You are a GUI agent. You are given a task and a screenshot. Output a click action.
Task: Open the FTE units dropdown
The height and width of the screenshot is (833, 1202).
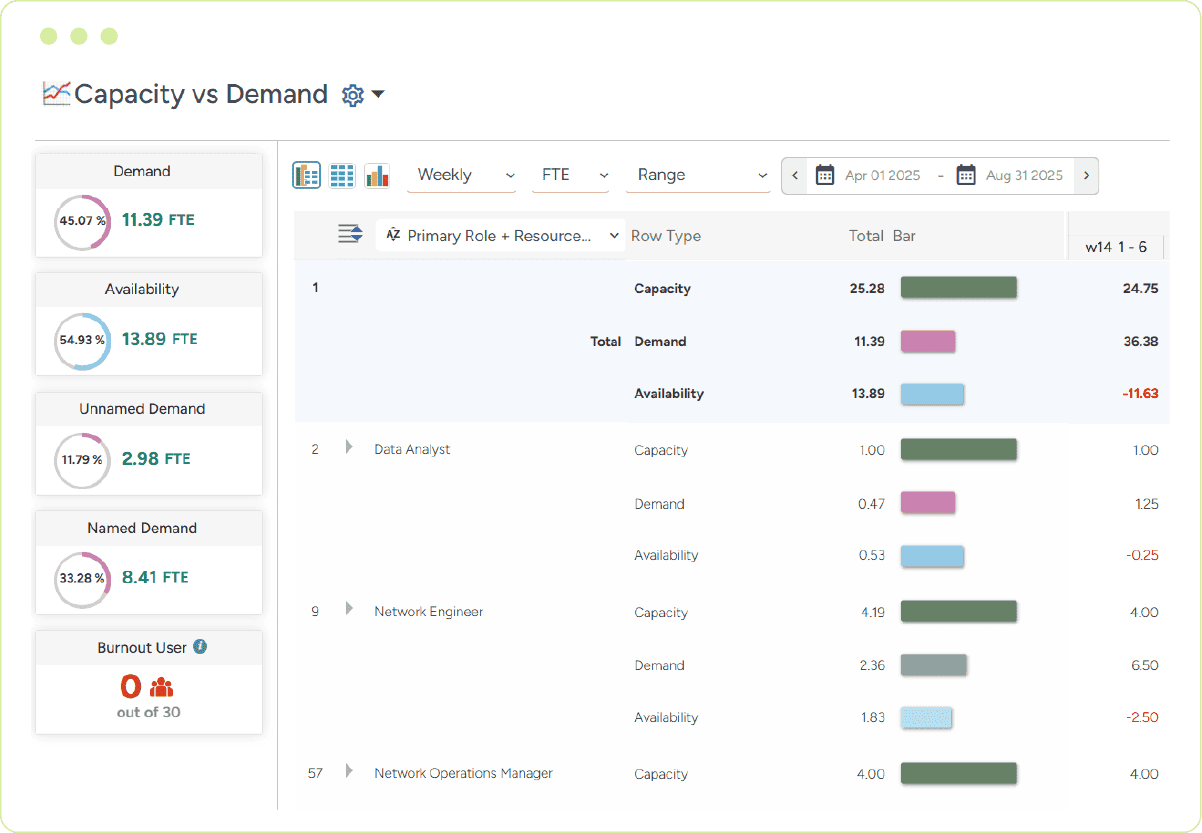[570, 174]
